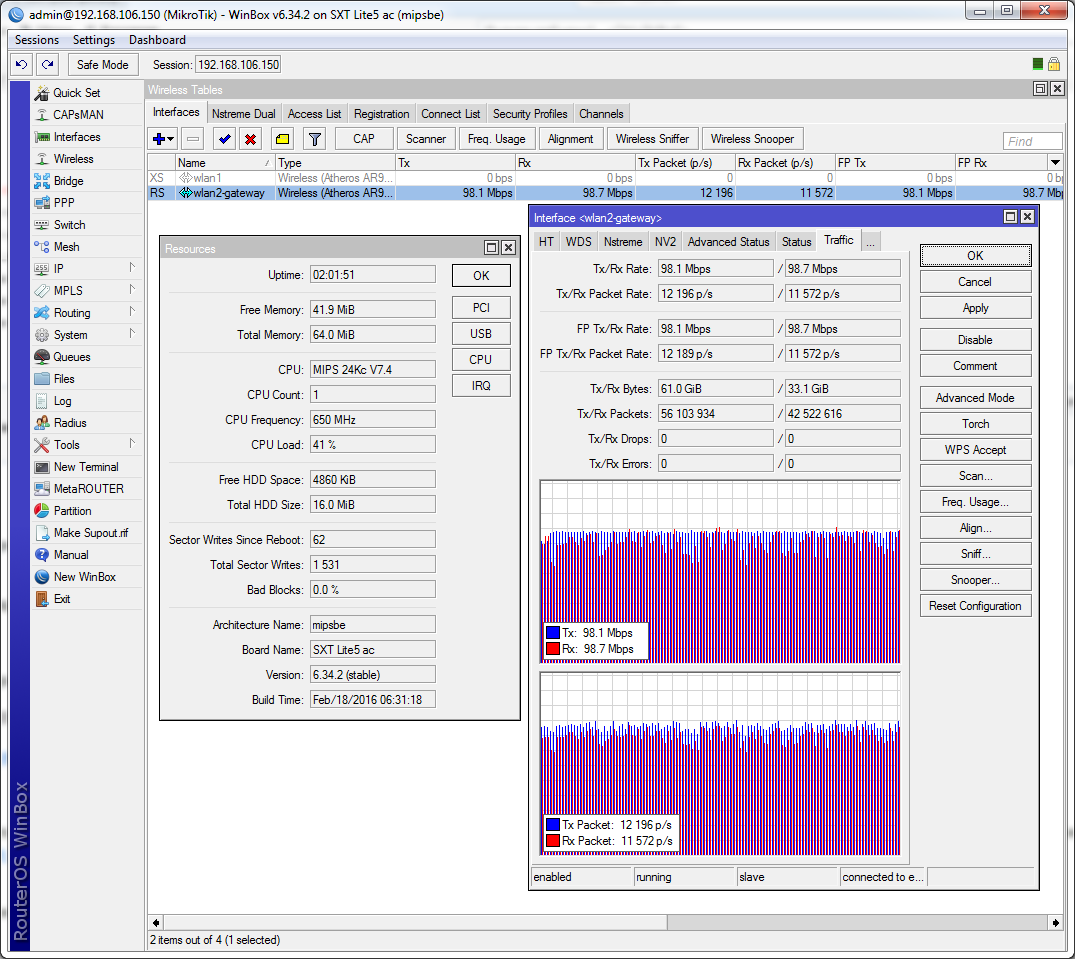Expand the IP submenu

pos(59,269)
